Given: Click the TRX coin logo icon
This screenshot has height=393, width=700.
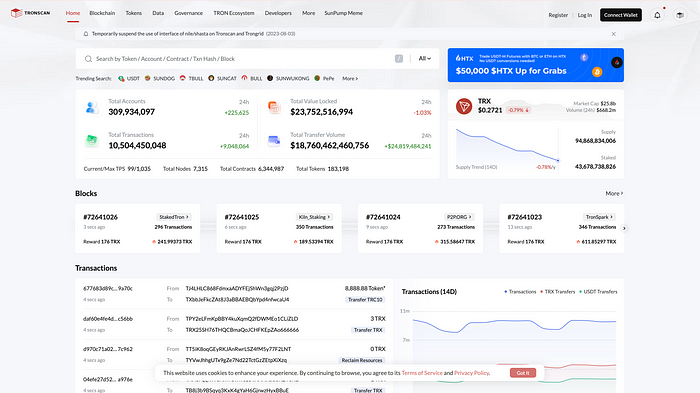Looking at the screenshot, I should coord(464,106).
